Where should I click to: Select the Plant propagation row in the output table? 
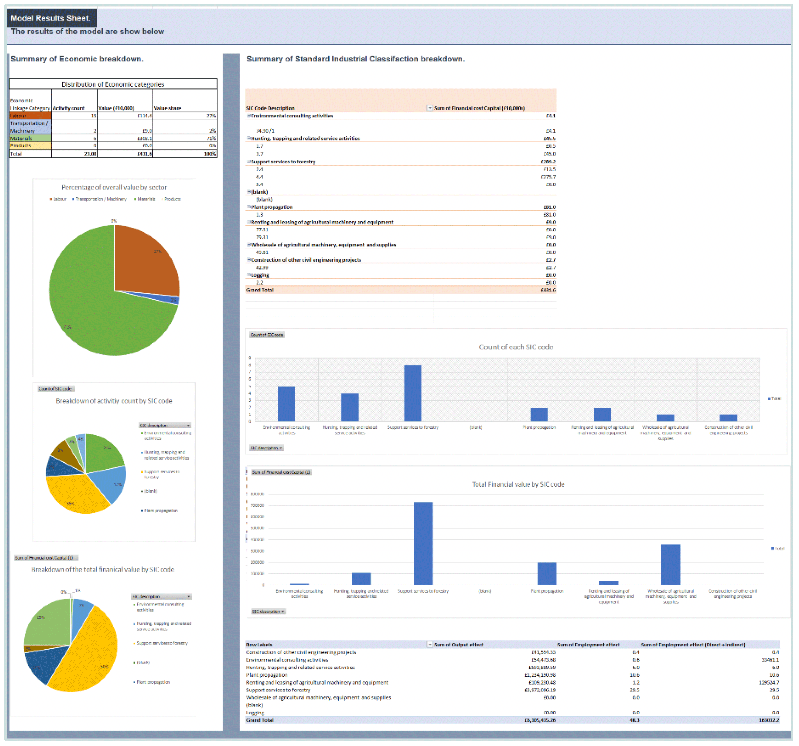pyautogui.click(x=513, y=675)
